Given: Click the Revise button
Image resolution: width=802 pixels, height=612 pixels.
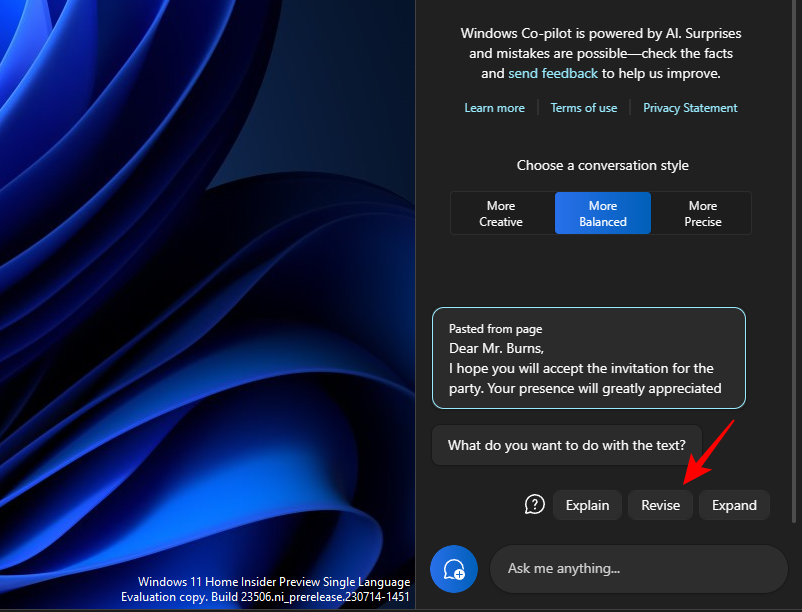Looking at the screenshot, I should click(x=660, y=505).
